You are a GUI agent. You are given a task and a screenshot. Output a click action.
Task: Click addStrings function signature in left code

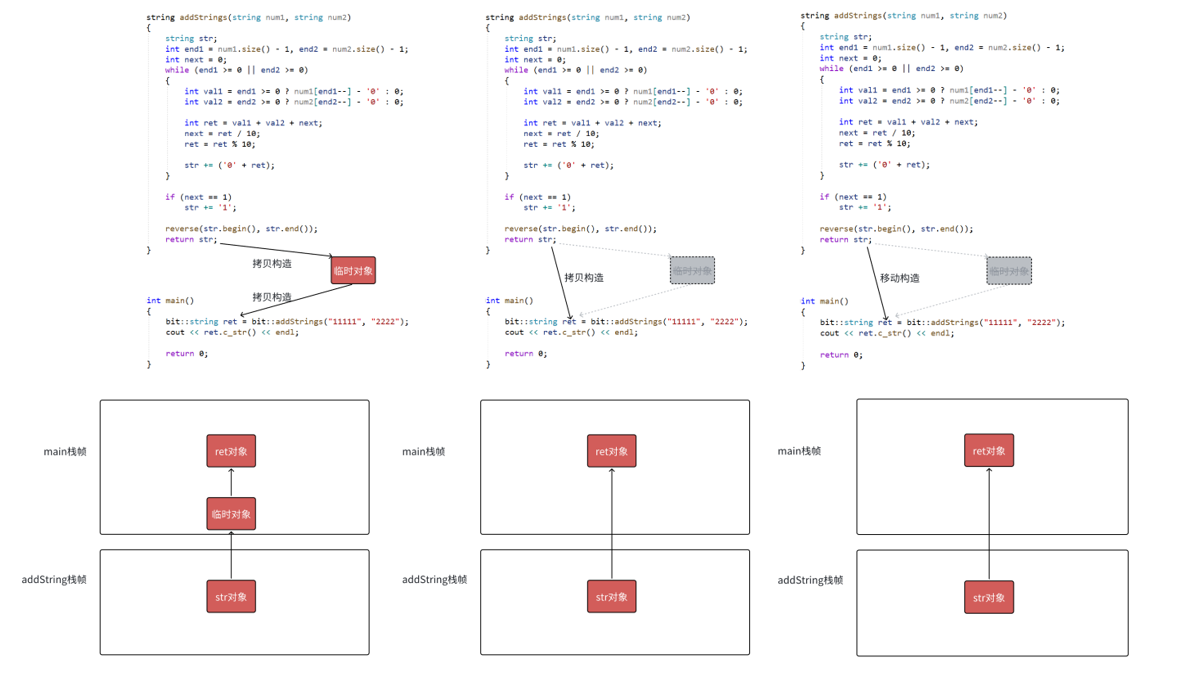click(x=249, y=17)
